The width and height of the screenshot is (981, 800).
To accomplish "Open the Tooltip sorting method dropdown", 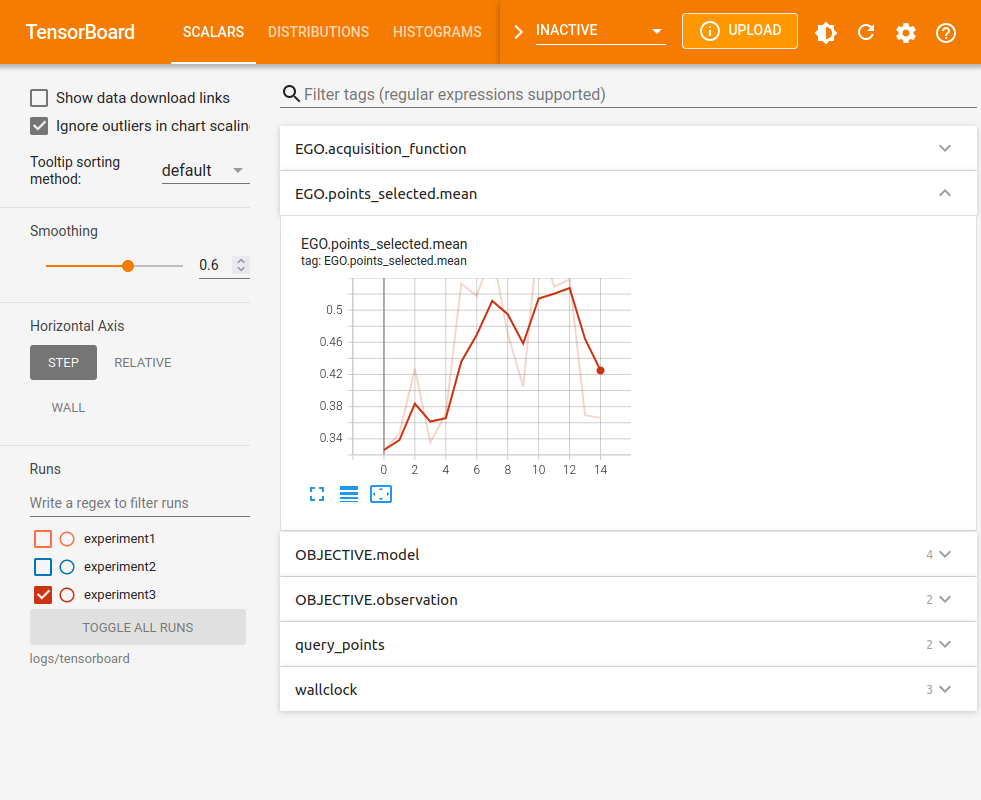I will [x=205, y=170].
